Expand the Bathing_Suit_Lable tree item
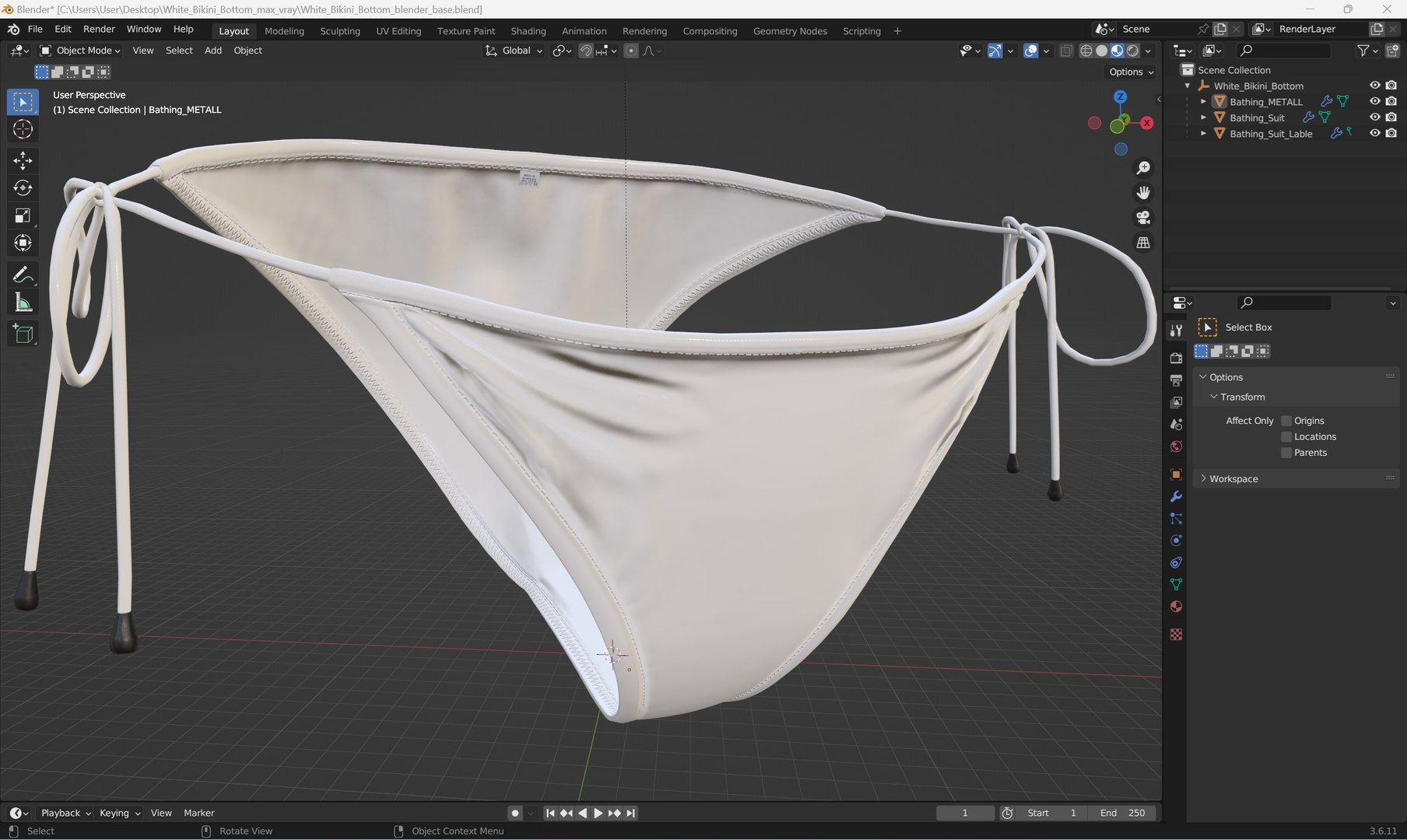The height and width of the screenshot is (840, 1407). [x=1203, y=134]
